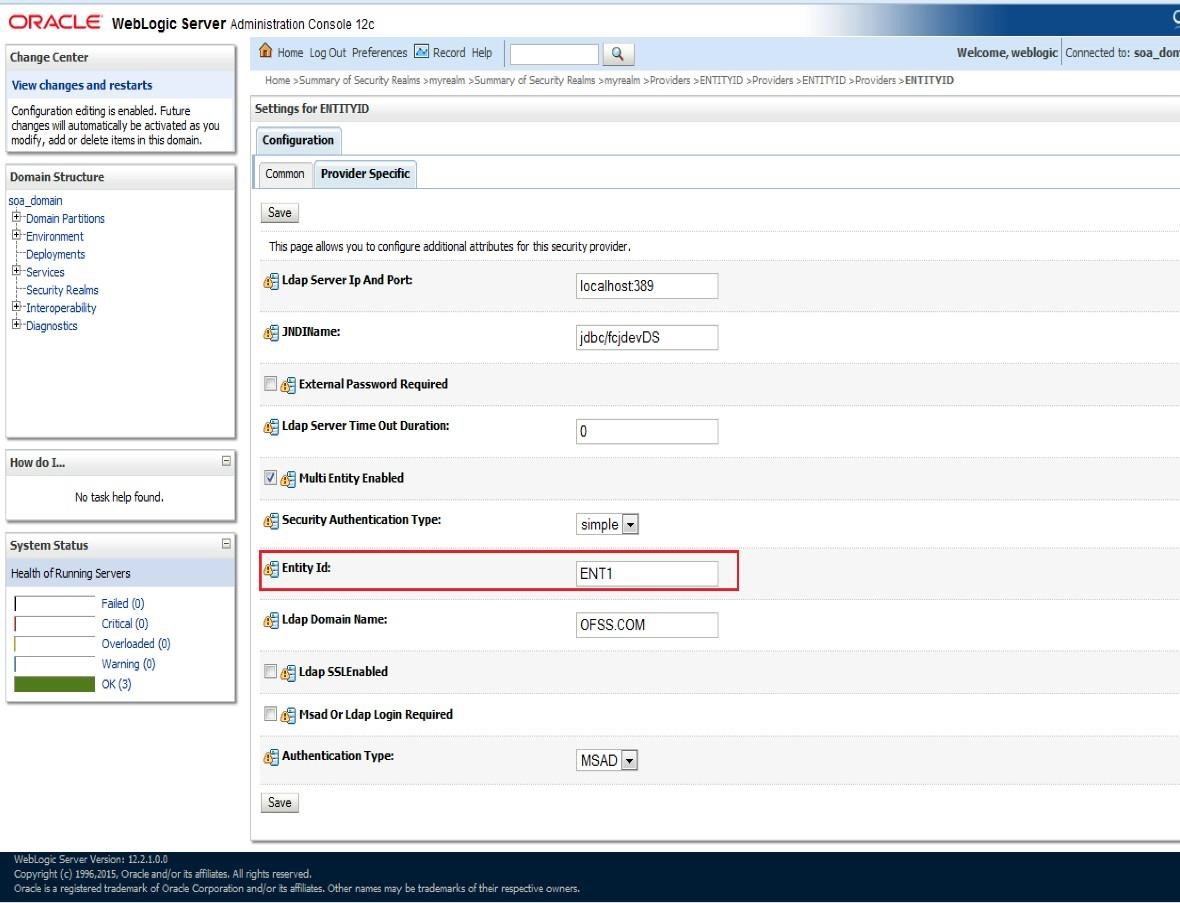This screenshot has width=1180, height=903.
Task: Open Help in the toolbar
Action: (x=482, y=53)
